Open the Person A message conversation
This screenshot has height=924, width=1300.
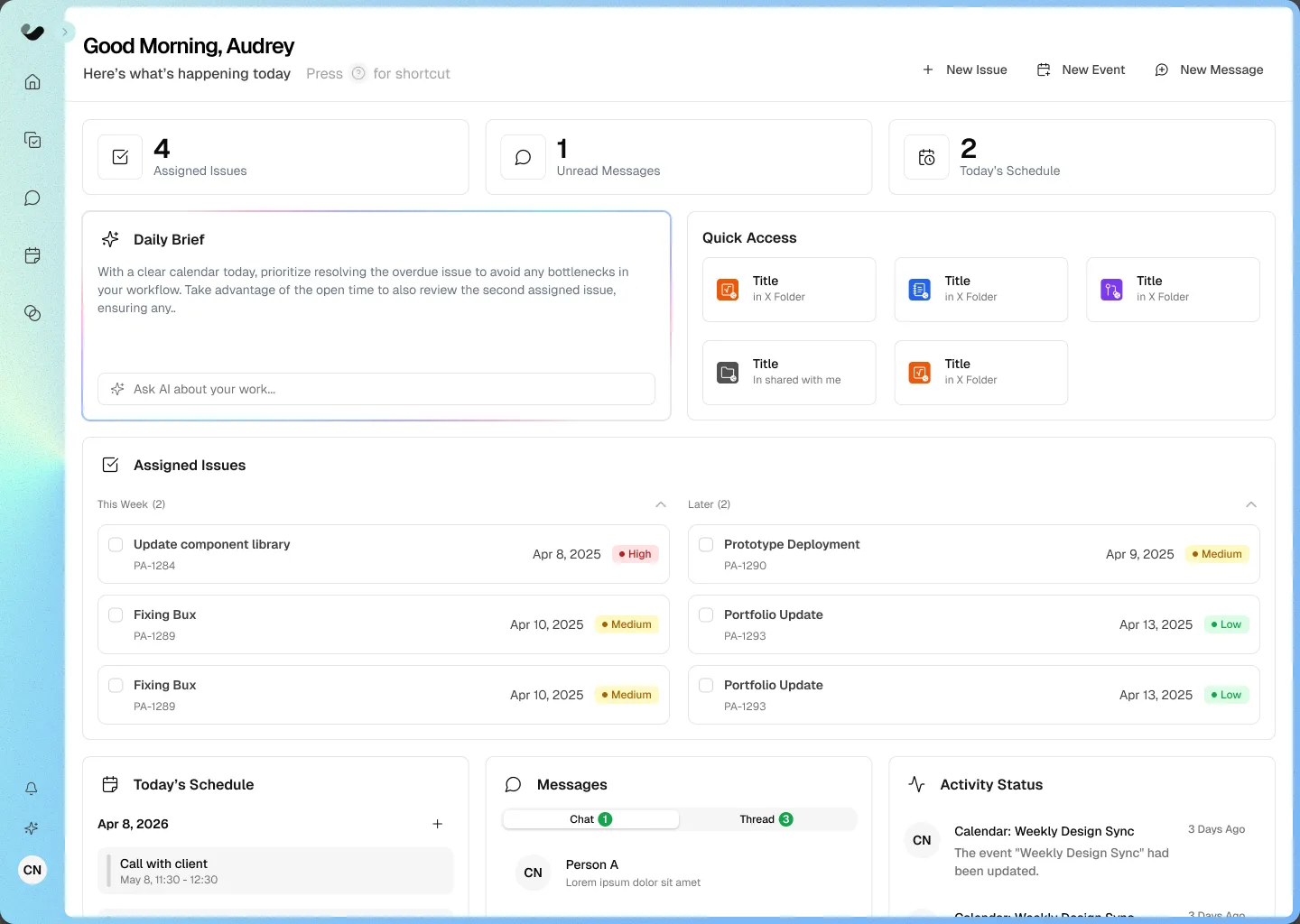(x=679, y=873)
